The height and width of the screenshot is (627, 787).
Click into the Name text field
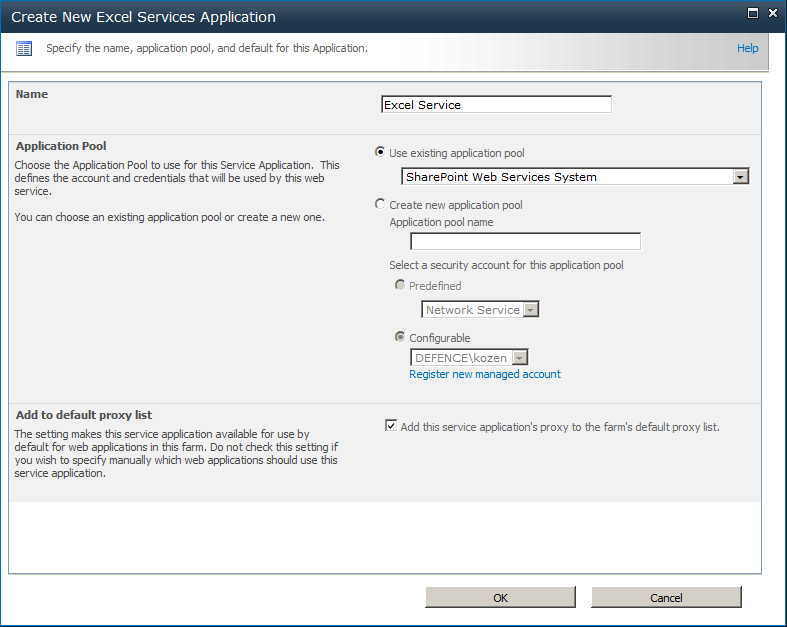(496, 104)
